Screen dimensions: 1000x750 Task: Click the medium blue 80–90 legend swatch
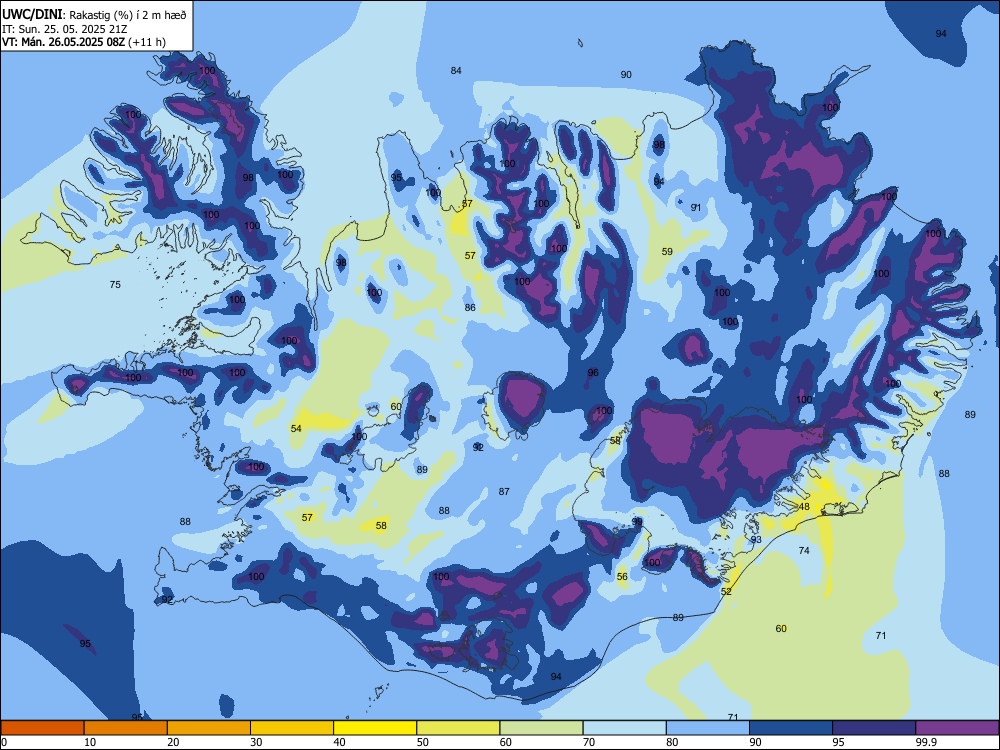tap(708, 728)
